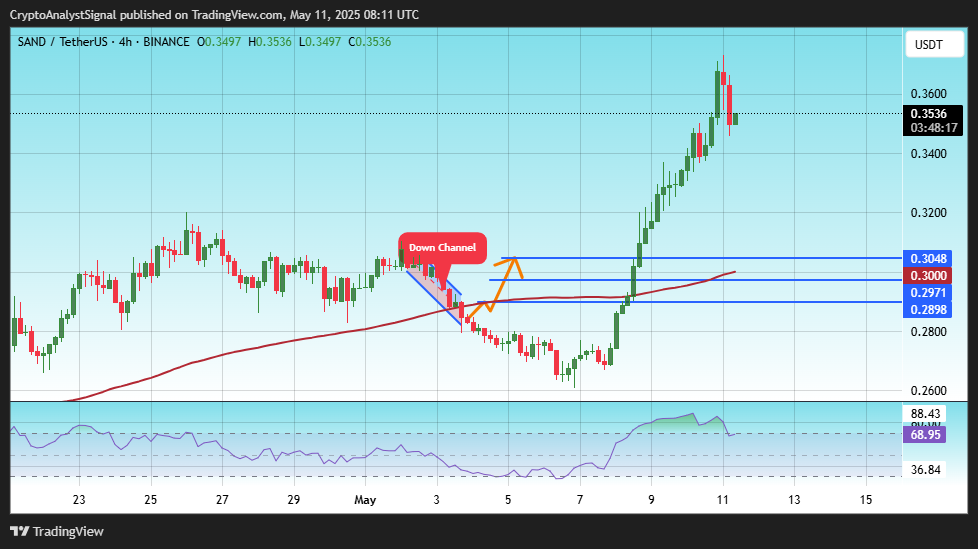The image size is (978, 549).
Task: Click the BINANCE exchange label
Action: pos(166,42)
